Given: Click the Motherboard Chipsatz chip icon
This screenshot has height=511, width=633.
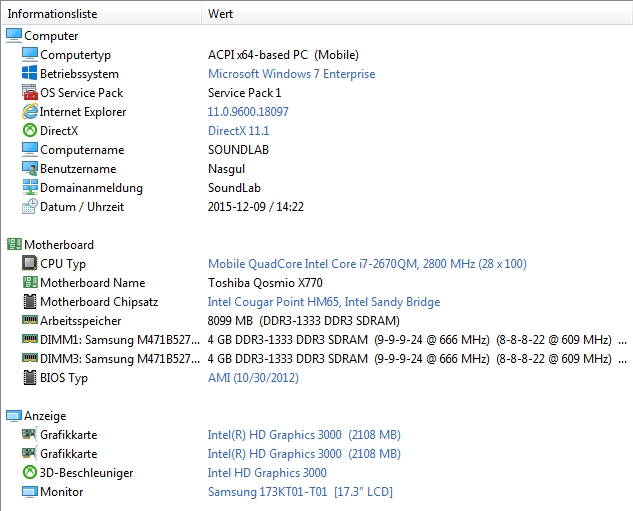Looking at the screenshot, I should point(30,301).
